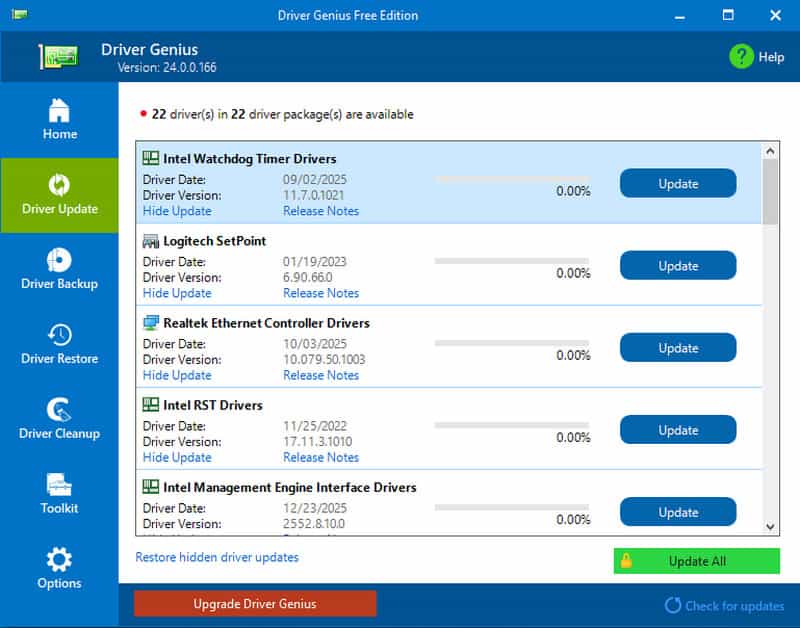The image size is (800, 628).
Task: Click the scroll down arrow in driver list
Action: pyautogui.click(x=770, y=526)
